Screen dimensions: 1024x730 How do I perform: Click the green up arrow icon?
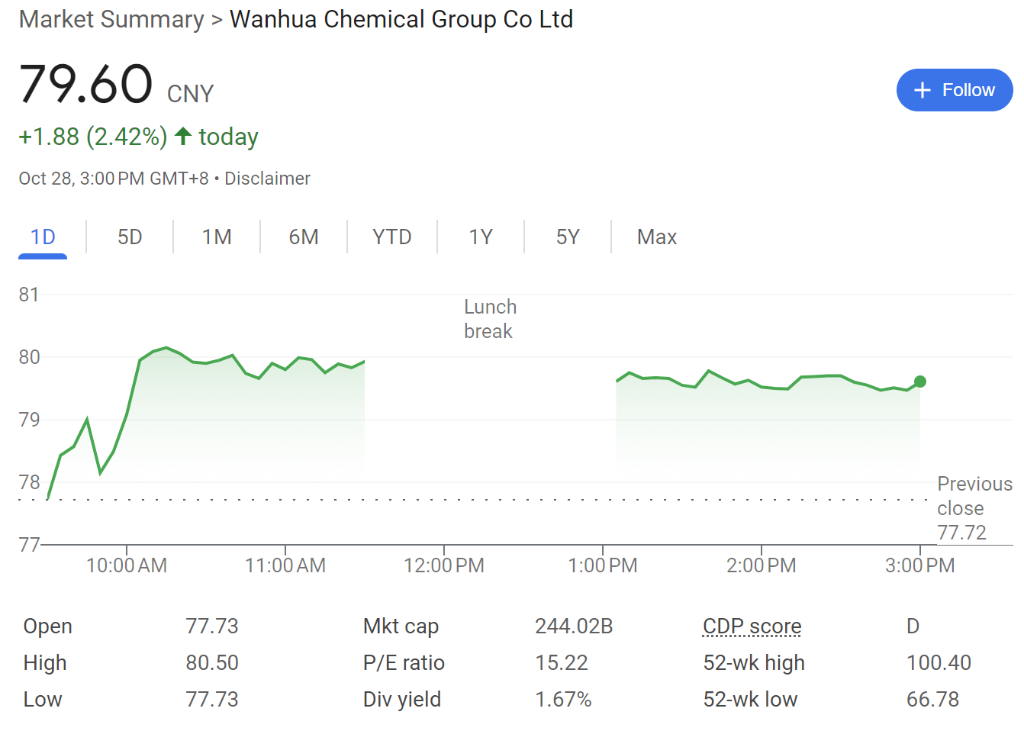coord(183,136)
